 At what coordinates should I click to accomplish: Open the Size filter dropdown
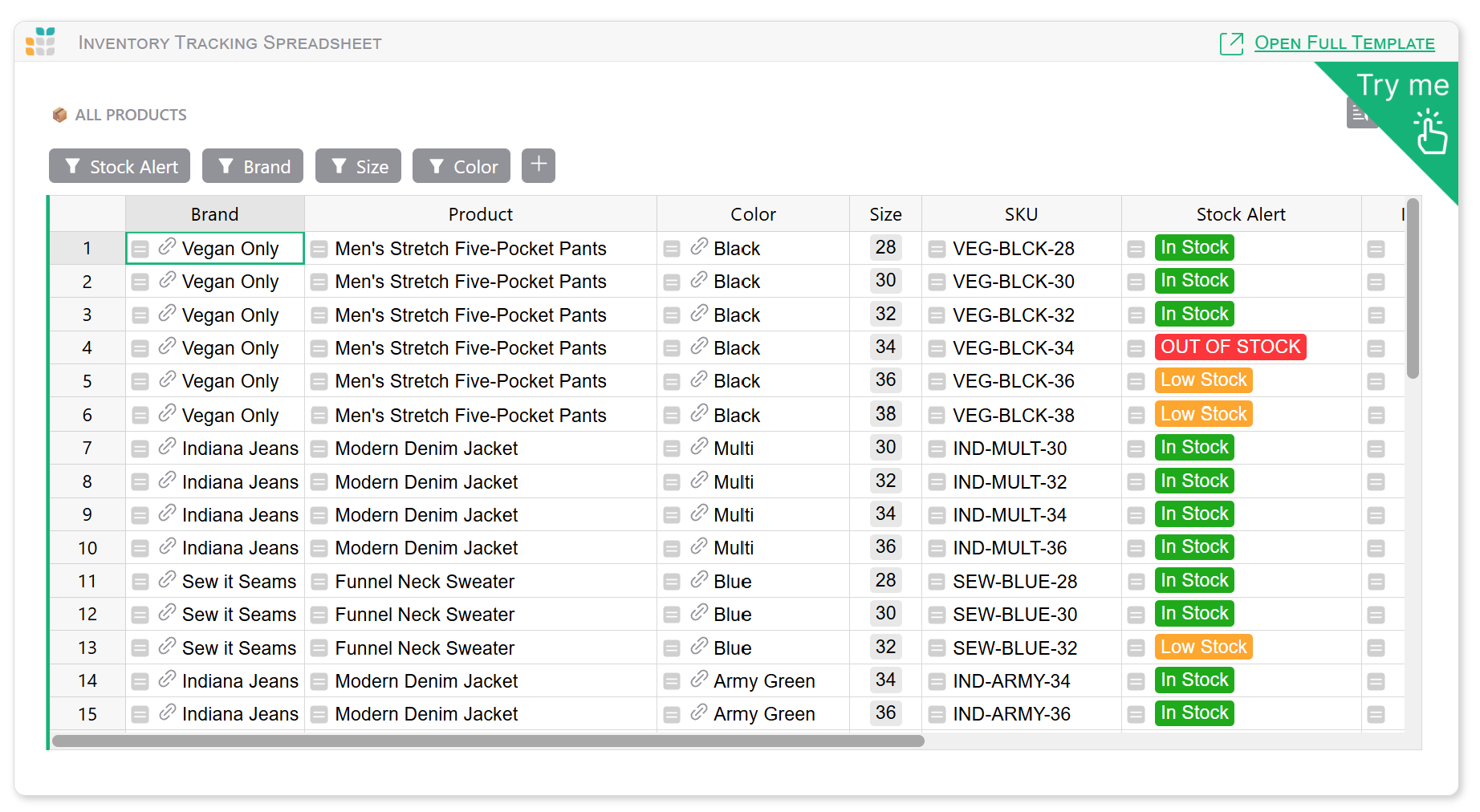coord(358,166)
